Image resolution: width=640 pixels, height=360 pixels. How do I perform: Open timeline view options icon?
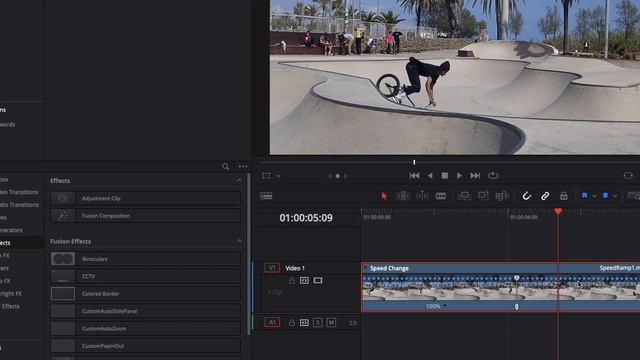point(266,196)
